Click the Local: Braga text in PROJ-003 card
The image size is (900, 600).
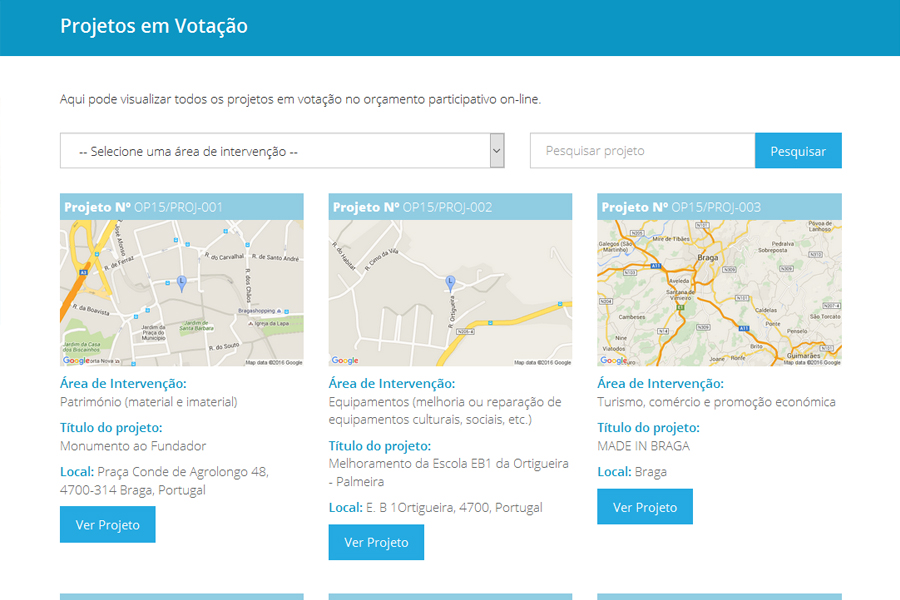[x=632, y=472]
